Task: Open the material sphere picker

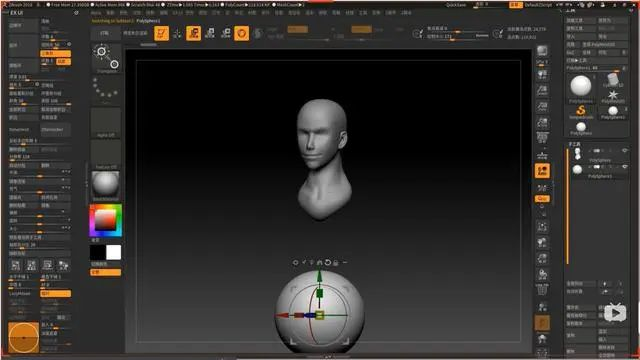Action: (106, 186)
